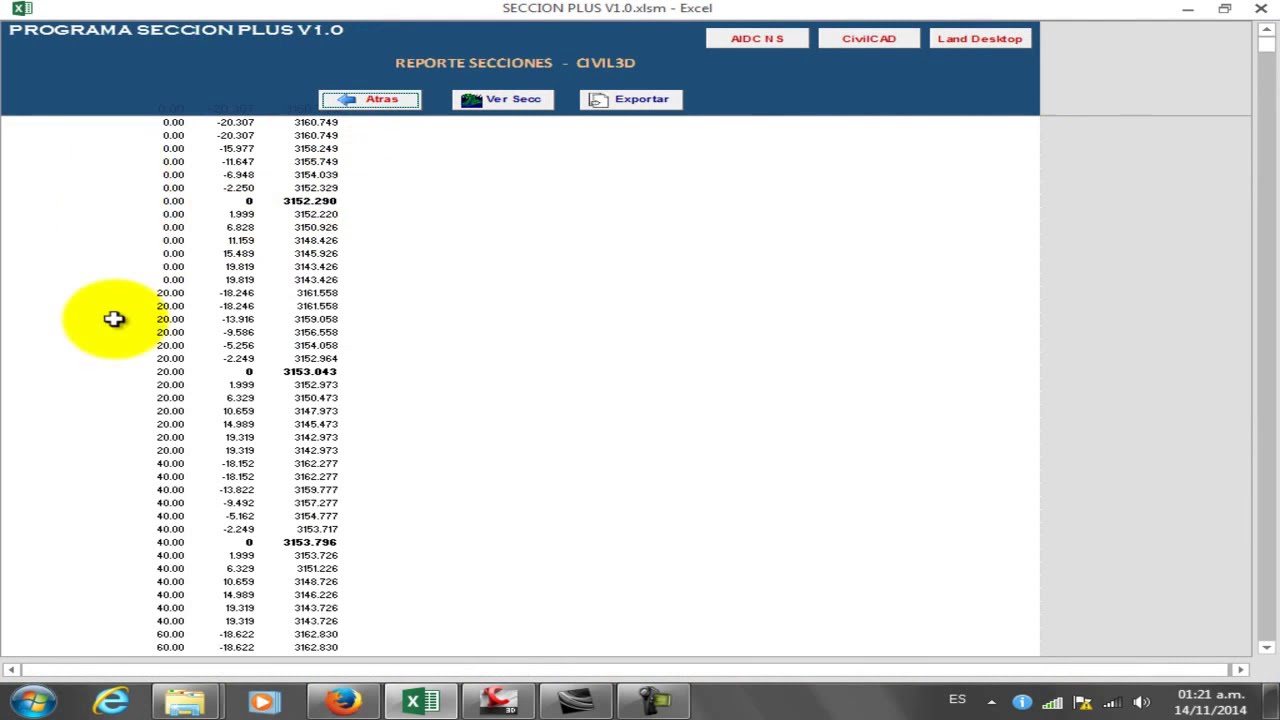Click the ES language indicator
Viewport: 1280px width, 720px height.
(x=957, y=700)
